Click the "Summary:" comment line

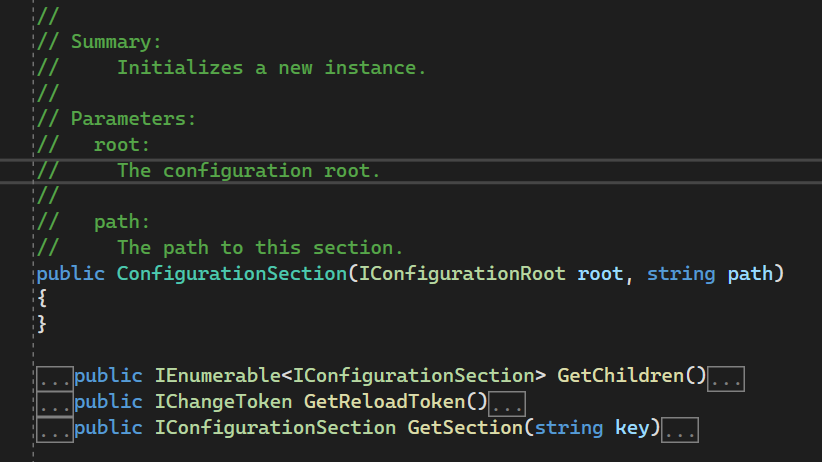pyautogui.click(x=116, y=42)
